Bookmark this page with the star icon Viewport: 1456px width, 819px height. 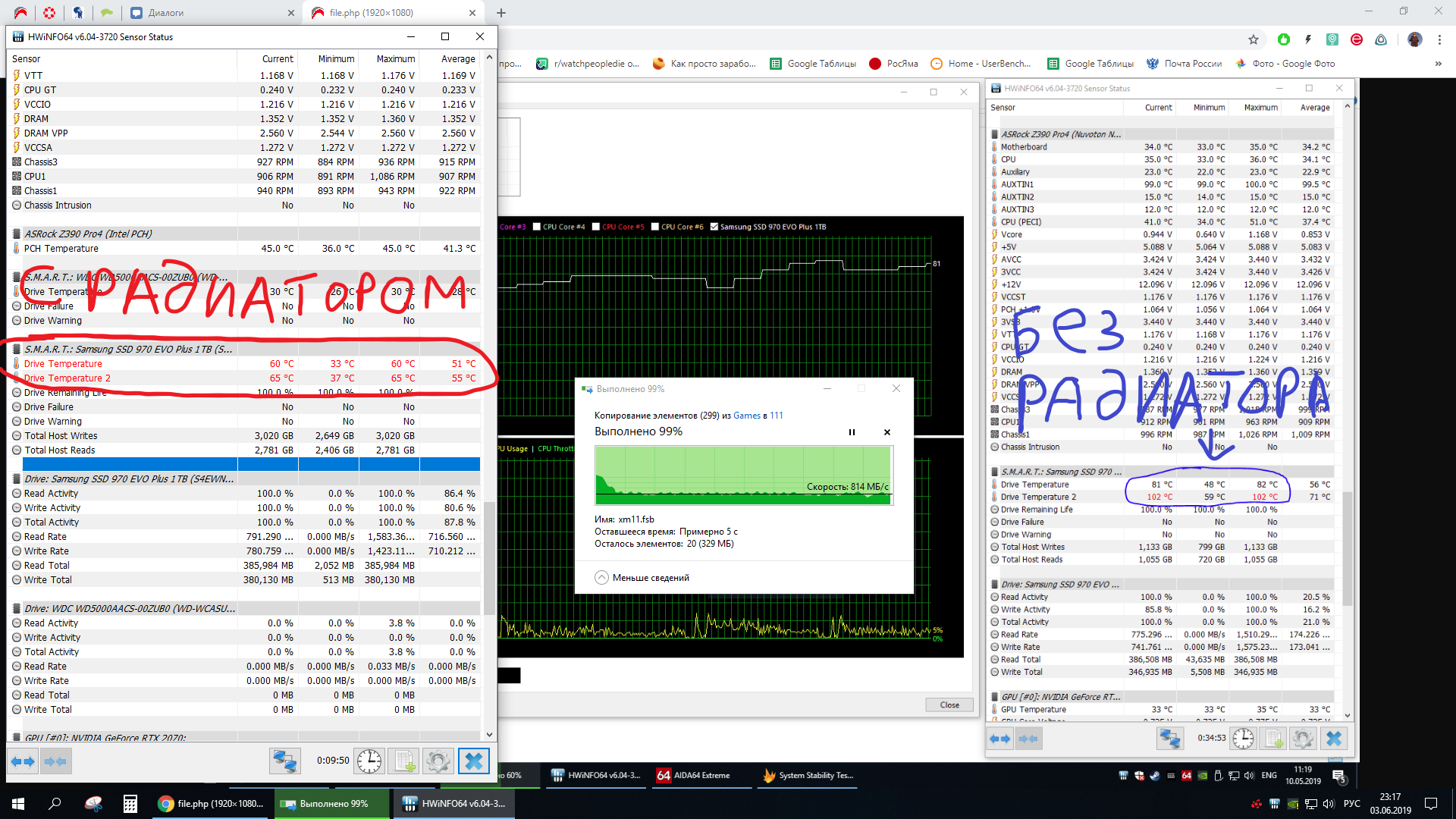pos(1254,39)
